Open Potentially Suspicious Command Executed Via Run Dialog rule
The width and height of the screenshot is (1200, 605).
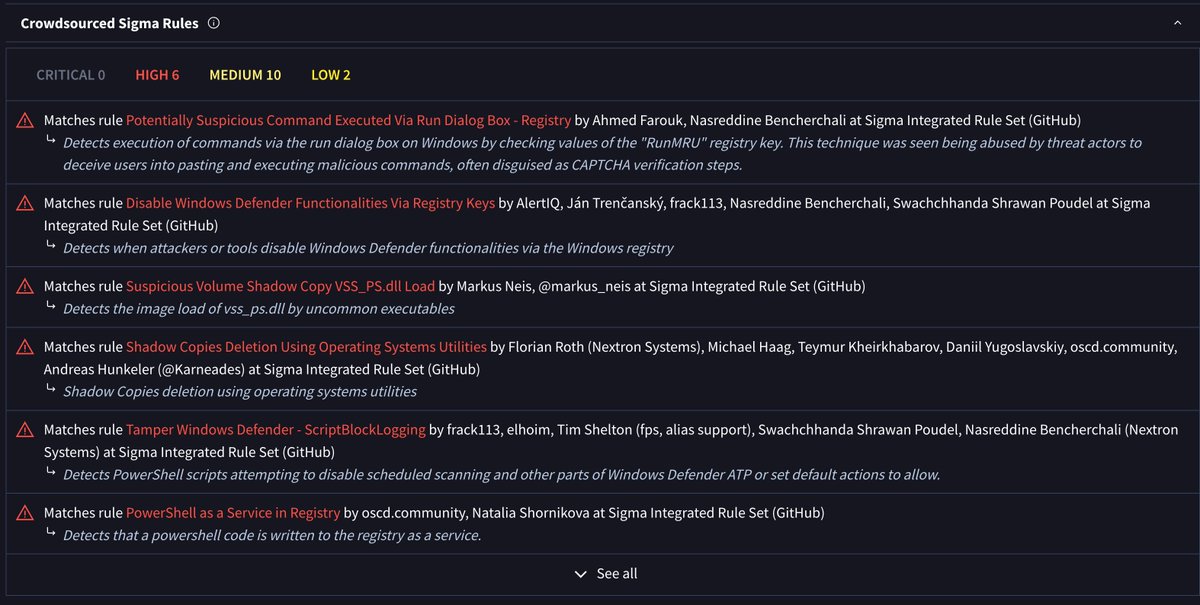click(x=349, y=120)
